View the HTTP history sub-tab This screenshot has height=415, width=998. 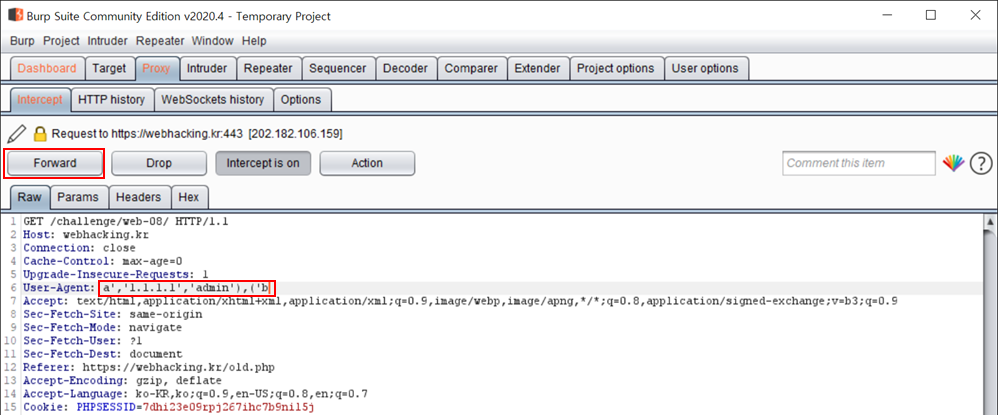point(112,100)
